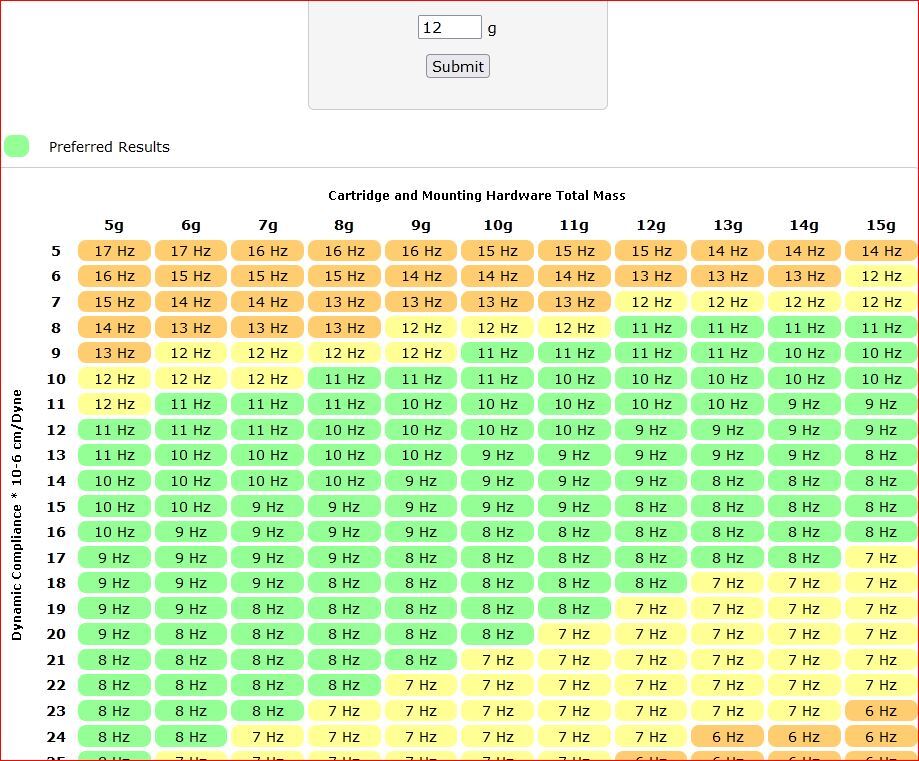Select the 12g column header

[651, 225]
